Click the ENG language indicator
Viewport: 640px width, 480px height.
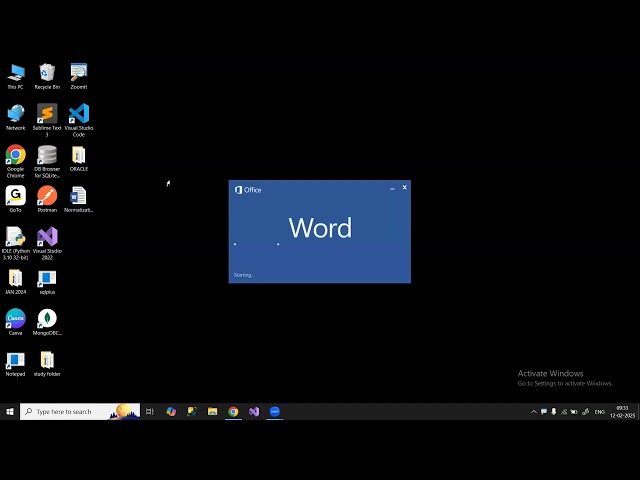point(600,412)
